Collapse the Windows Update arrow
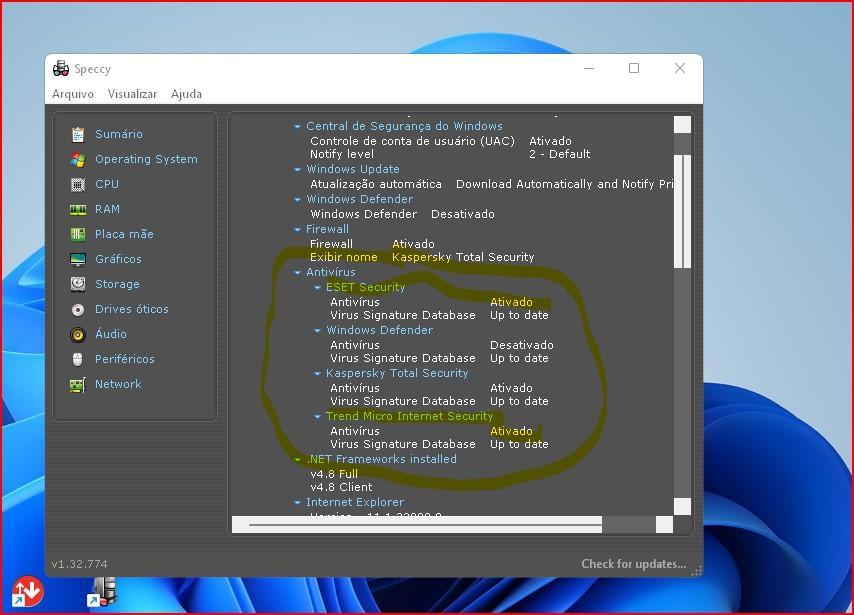This screenshot has width=854, height=615. click(x=297, y=169)
